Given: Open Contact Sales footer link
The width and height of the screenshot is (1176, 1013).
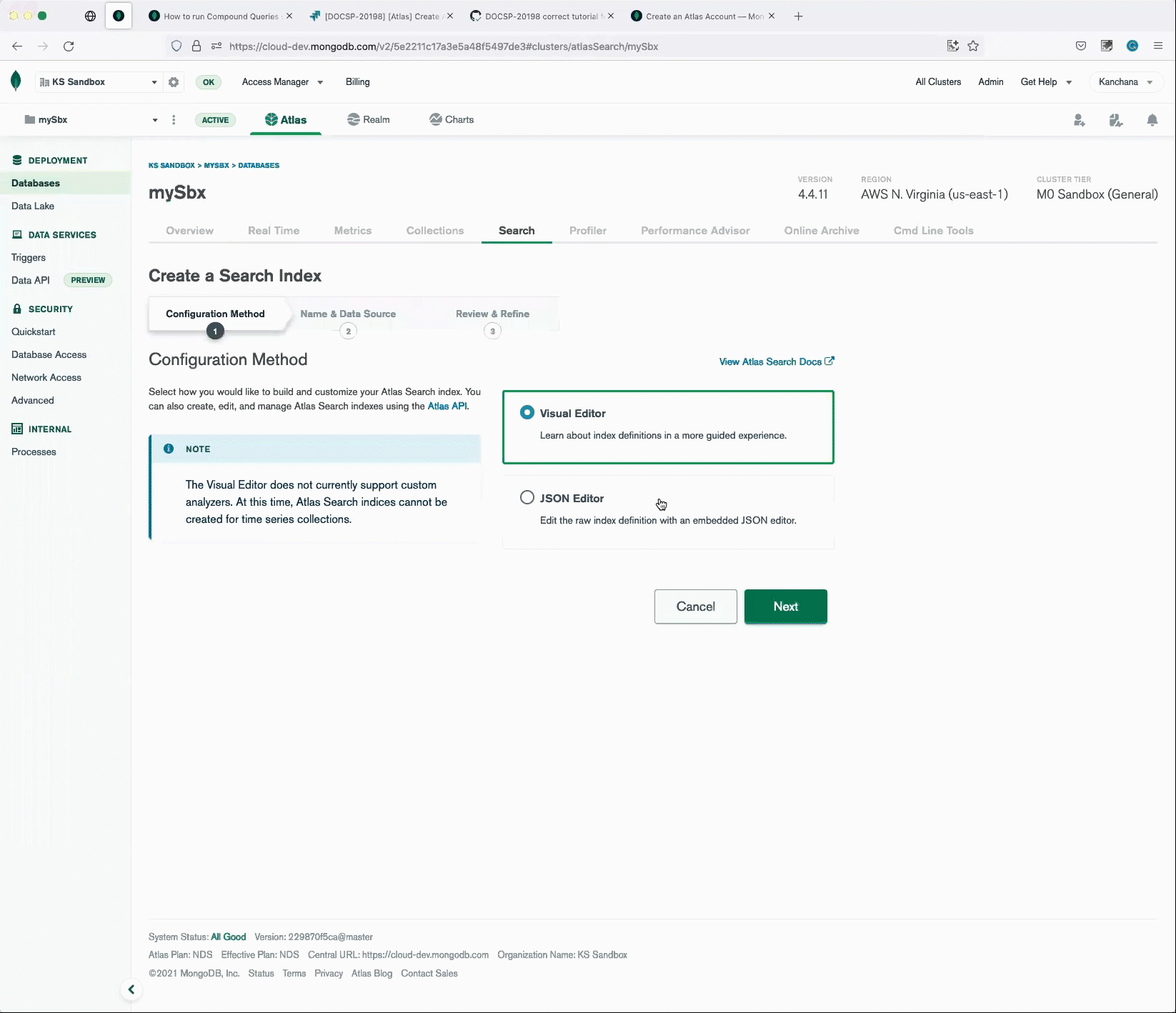Looking at the screenshot, I should coord(429,974).
